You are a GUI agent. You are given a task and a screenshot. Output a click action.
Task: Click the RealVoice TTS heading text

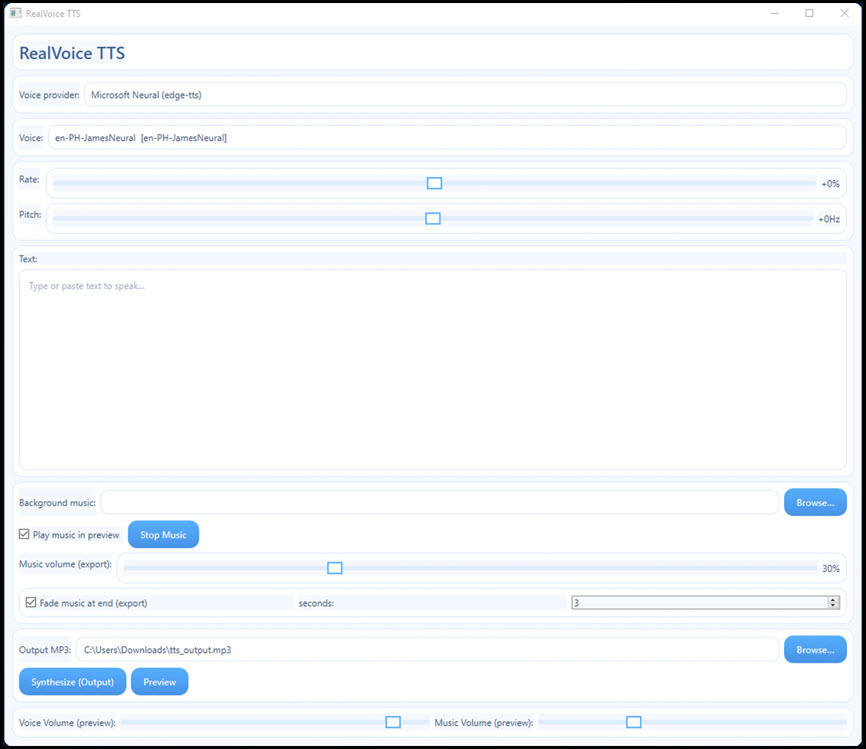(72, 53)
